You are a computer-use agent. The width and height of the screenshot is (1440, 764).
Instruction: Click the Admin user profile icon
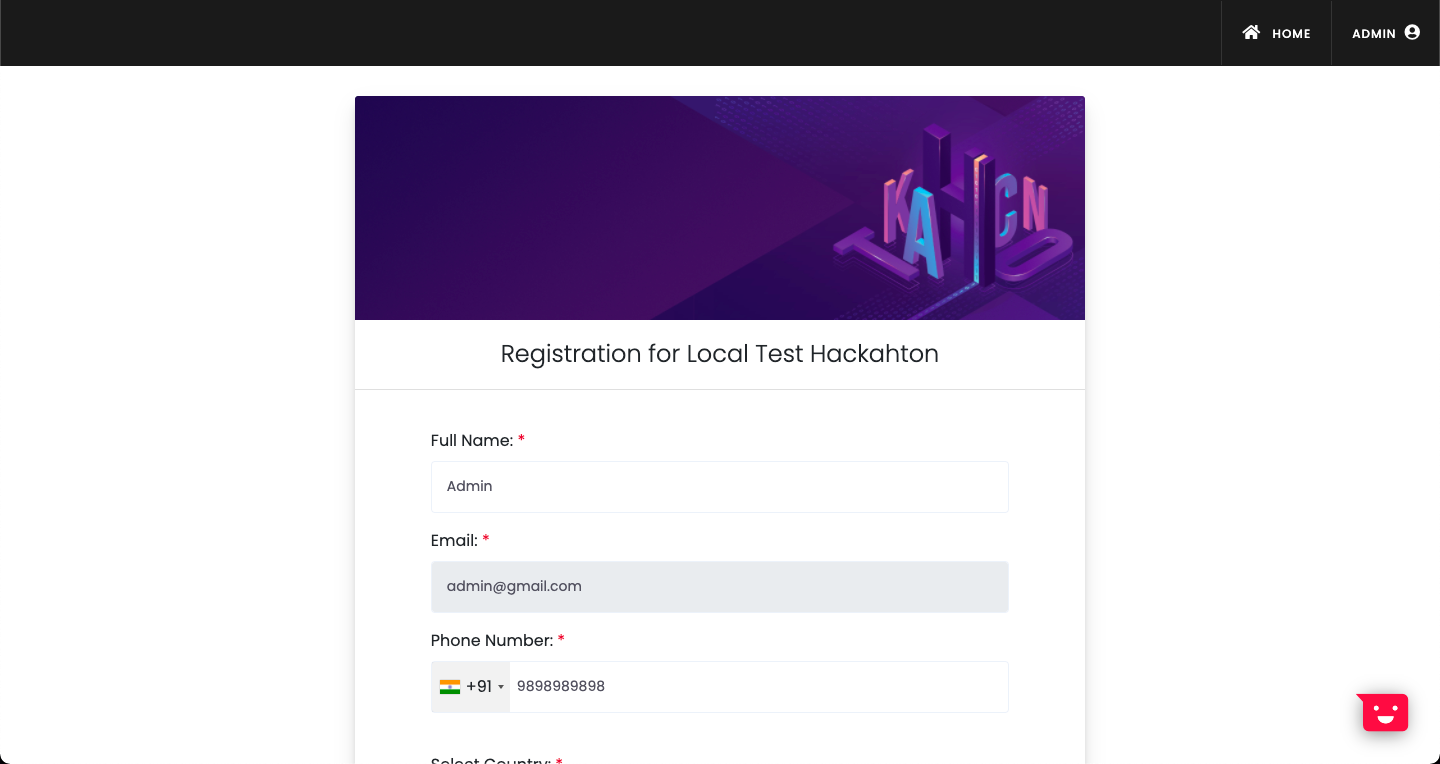tap(1412, 32)
